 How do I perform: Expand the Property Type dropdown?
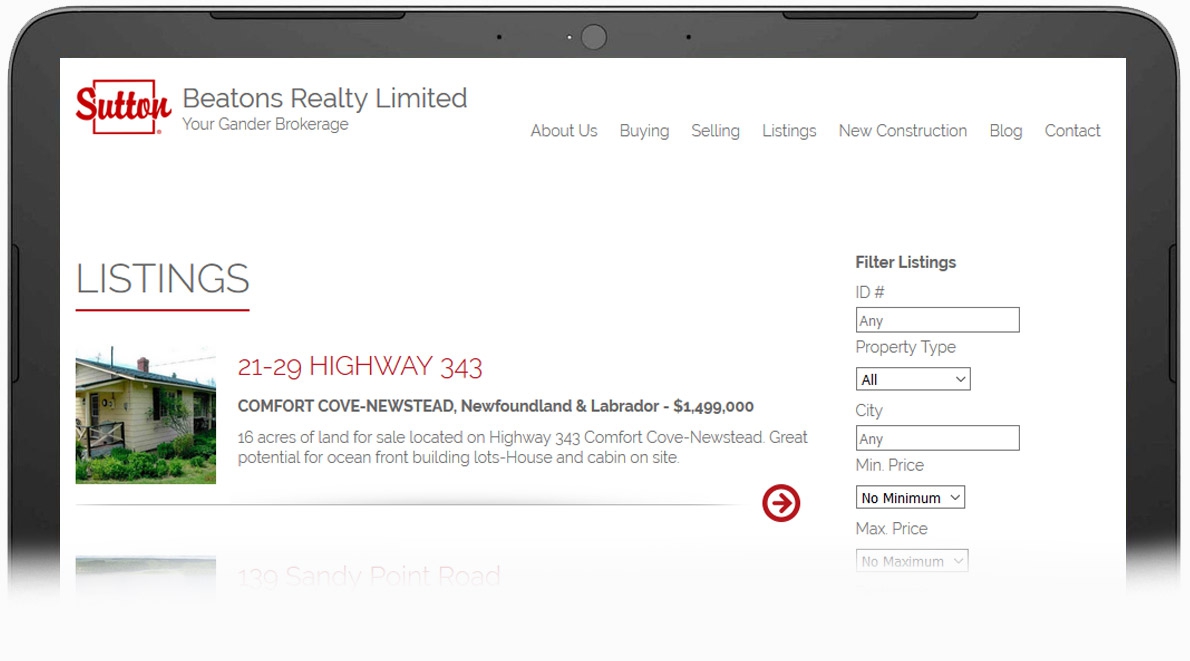coord(913,379)
